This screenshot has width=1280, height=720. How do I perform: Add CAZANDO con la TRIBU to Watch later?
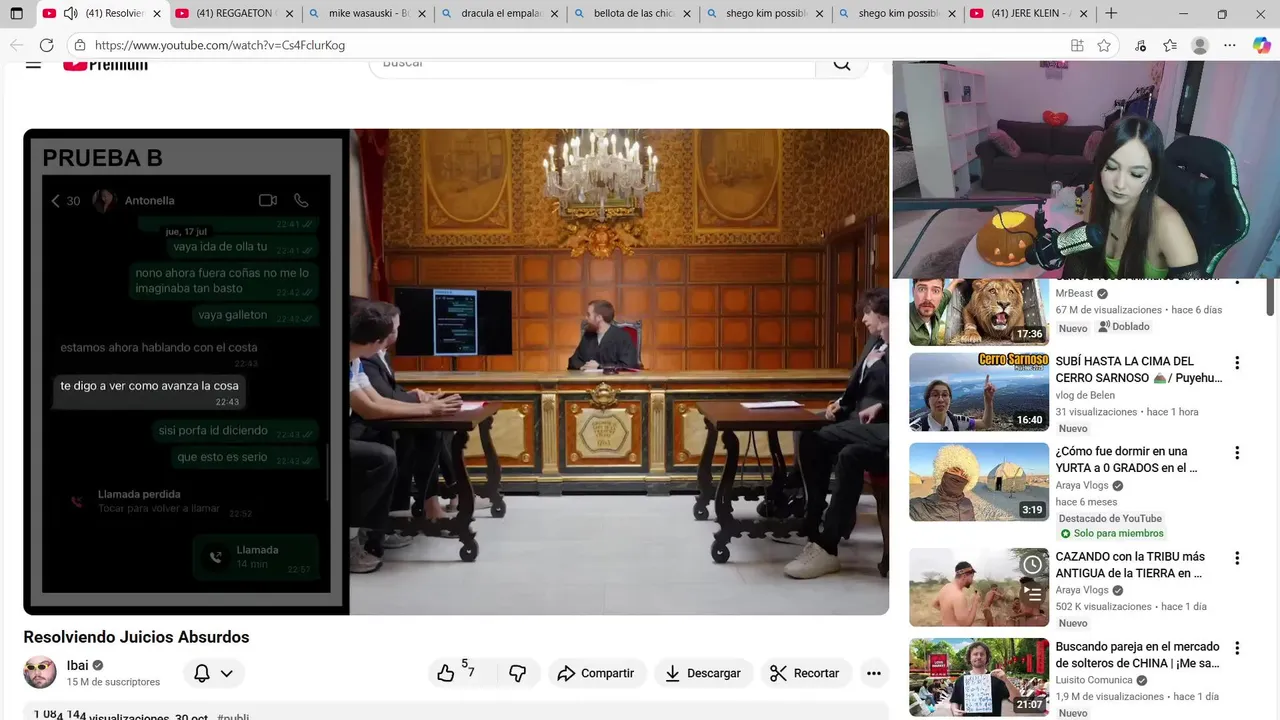pos(1032,565)
